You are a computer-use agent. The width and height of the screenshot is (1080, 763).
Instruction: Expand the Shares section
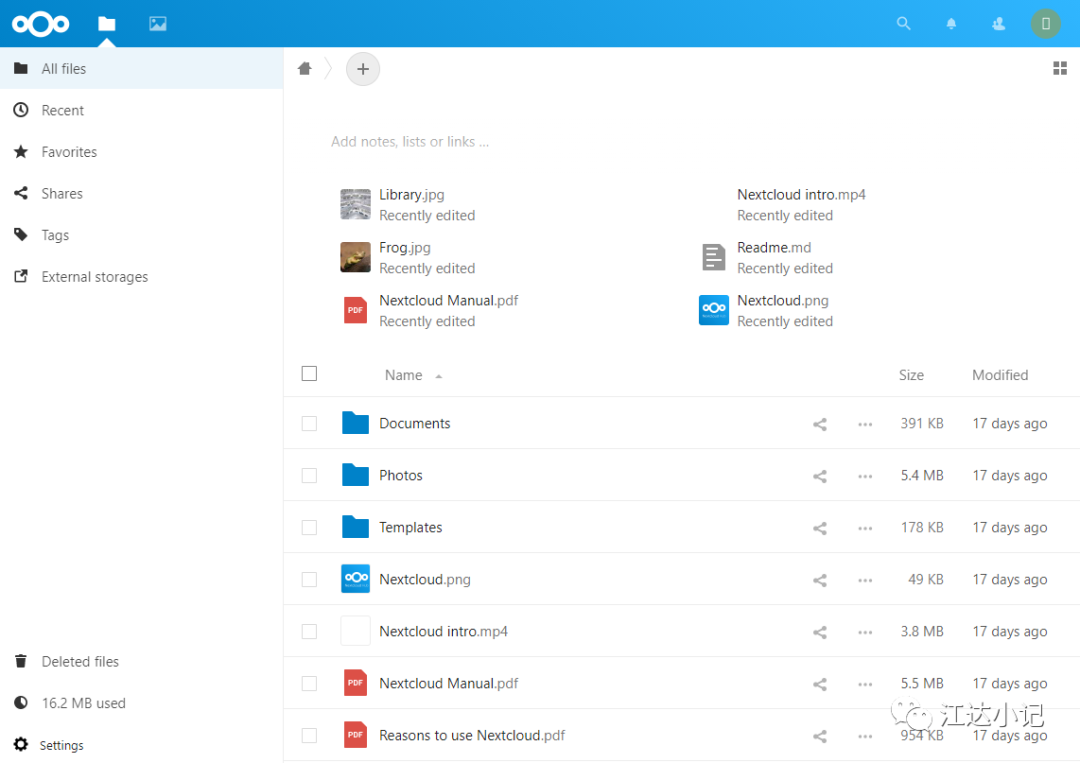pos(141,194)
